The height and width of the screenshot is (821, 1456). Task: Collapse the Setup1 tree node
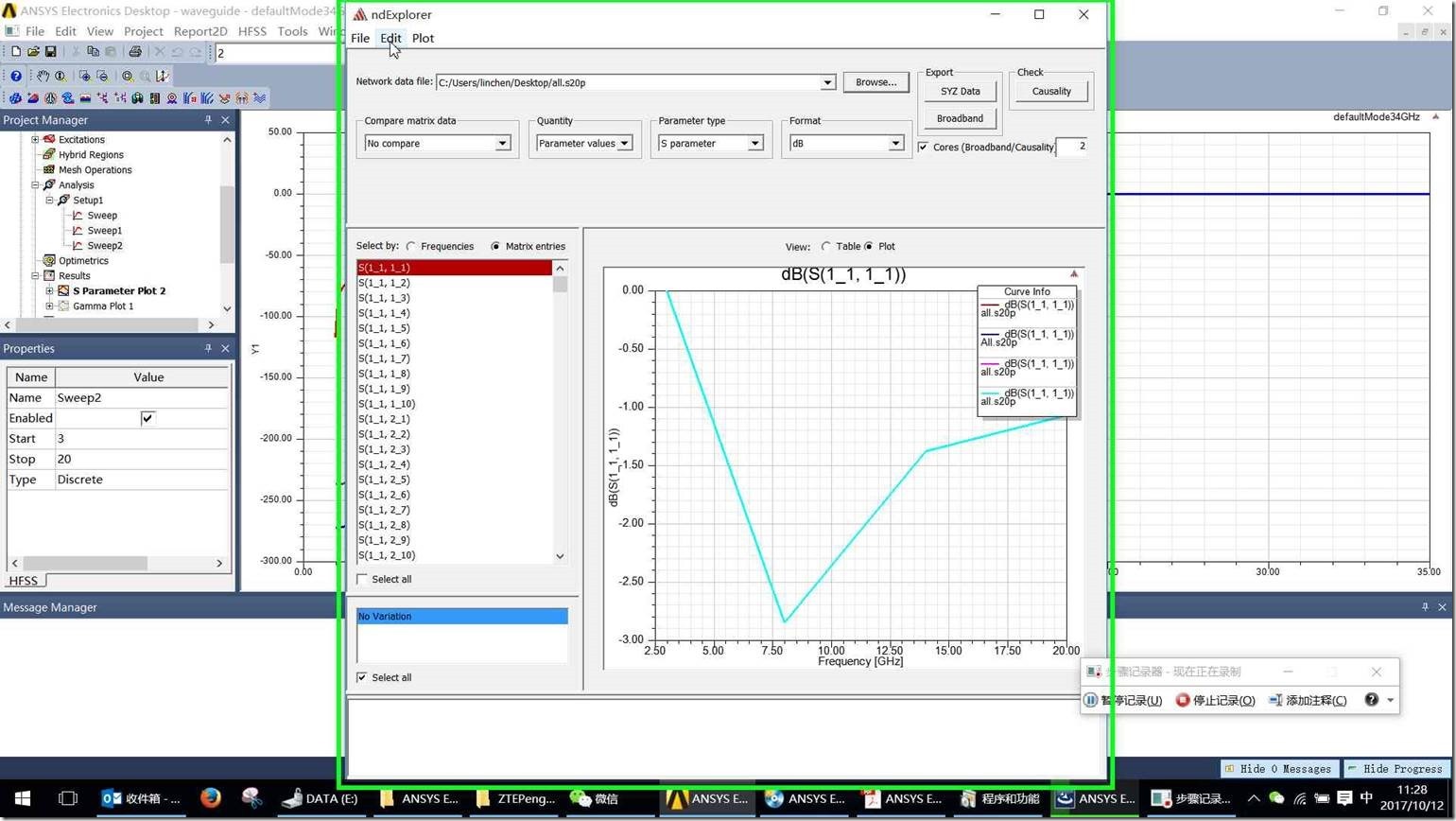tap(50, 200)
